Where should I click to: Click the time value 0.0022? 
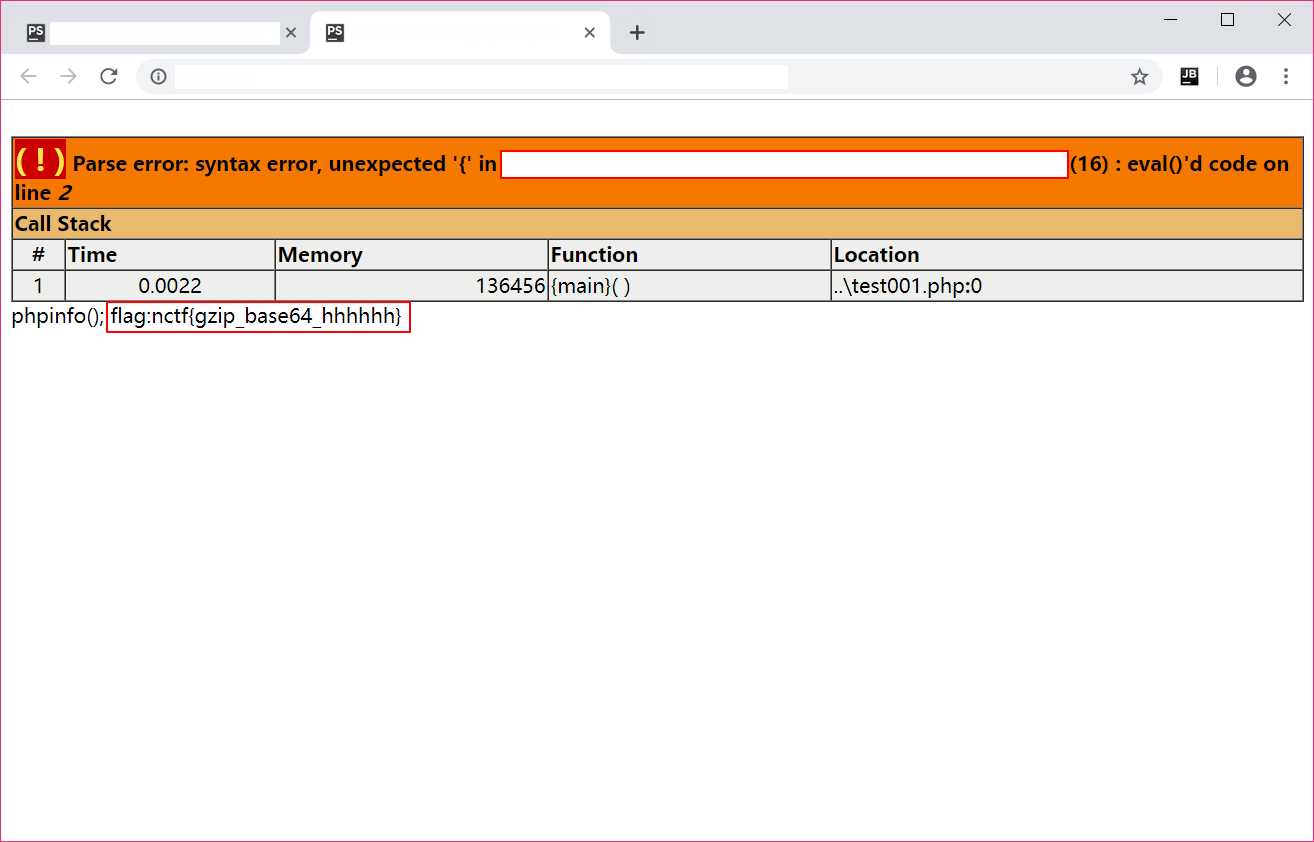click(x=170, y=286)
